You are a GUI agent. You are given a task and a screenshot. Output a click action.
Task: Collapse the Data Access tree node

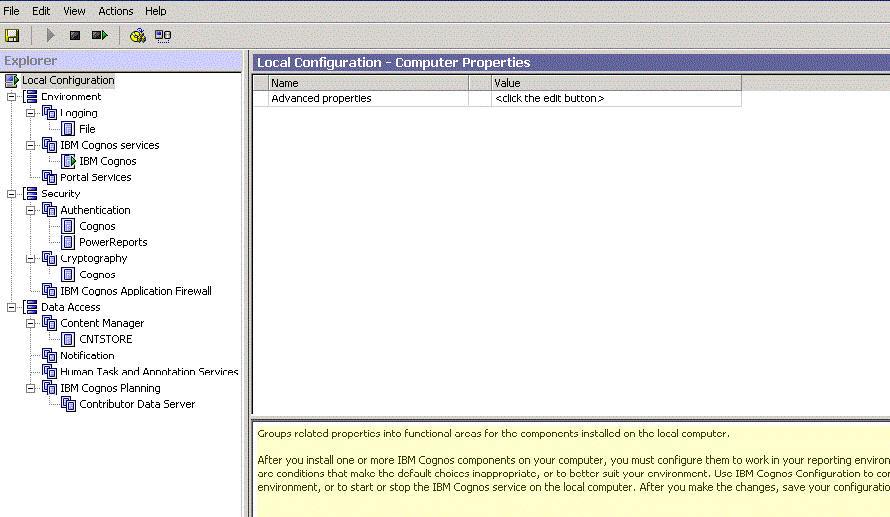pos(11,307)
